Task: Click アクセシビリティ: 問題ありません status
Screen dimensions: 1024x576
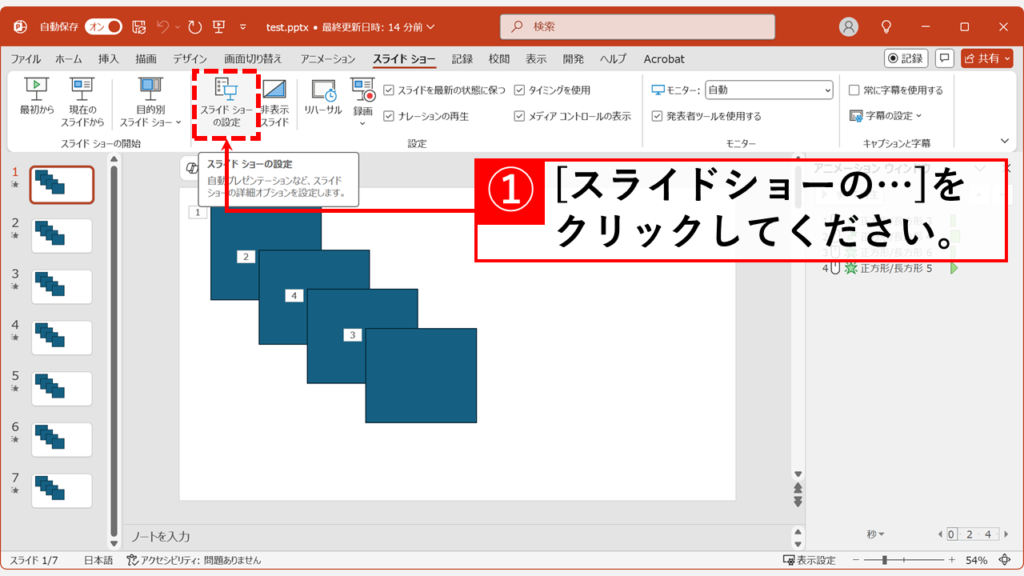Action: (194, 560)
